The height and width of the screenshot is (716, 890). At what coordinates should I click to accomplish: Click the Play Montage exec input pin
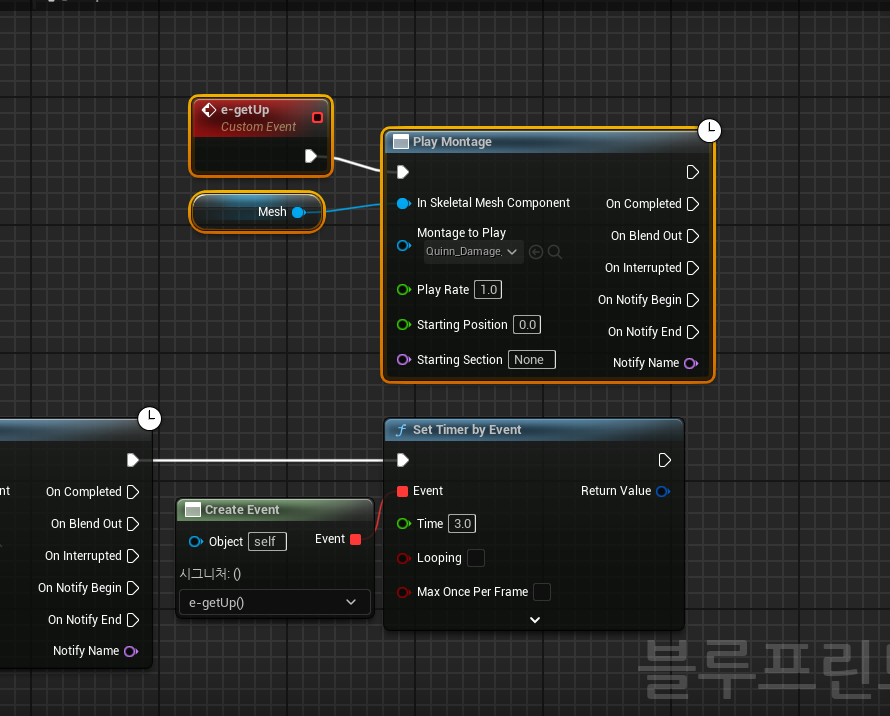402,172
